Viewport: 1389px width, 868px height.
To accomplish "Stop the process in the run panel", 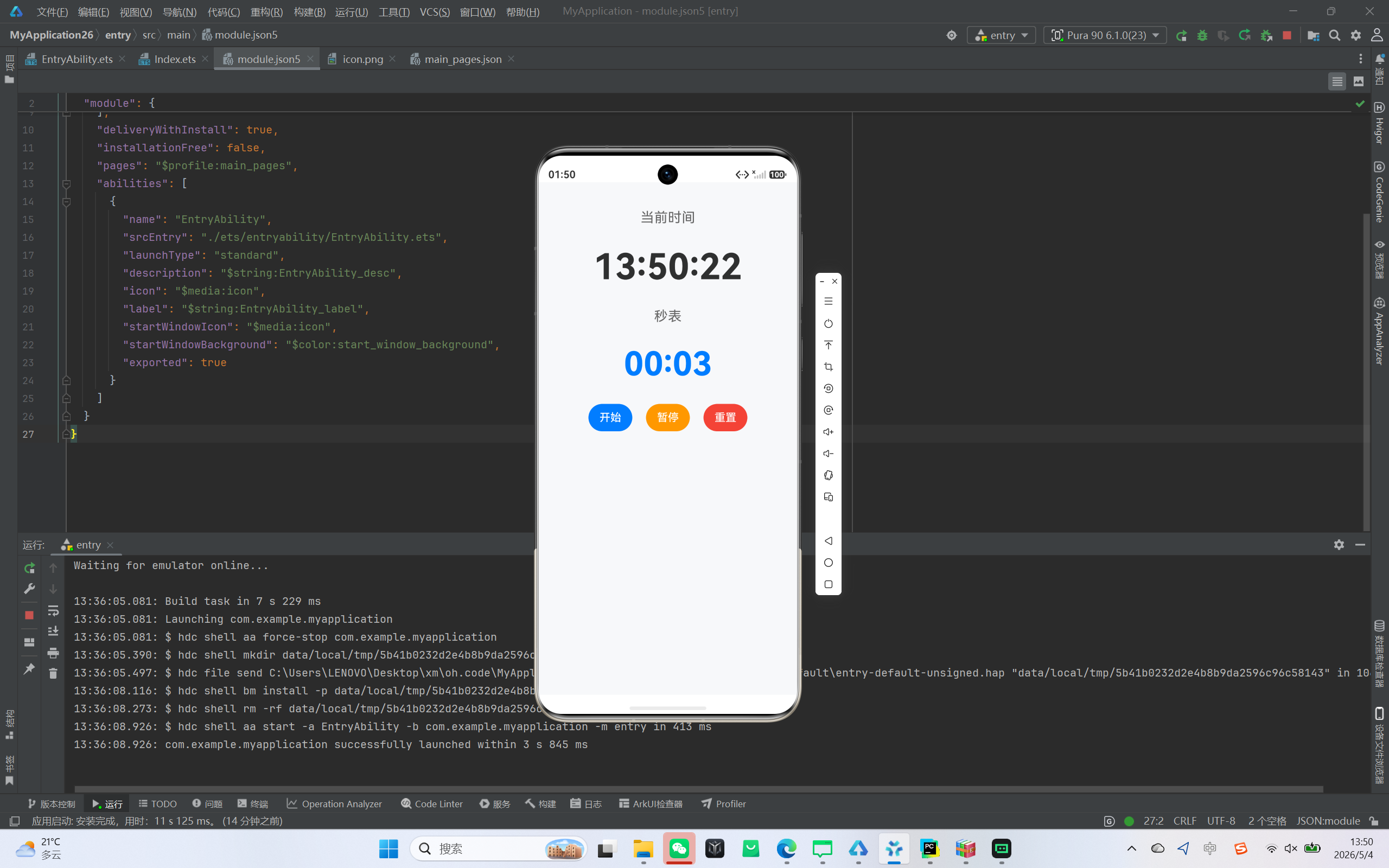I will pos(29,615).
